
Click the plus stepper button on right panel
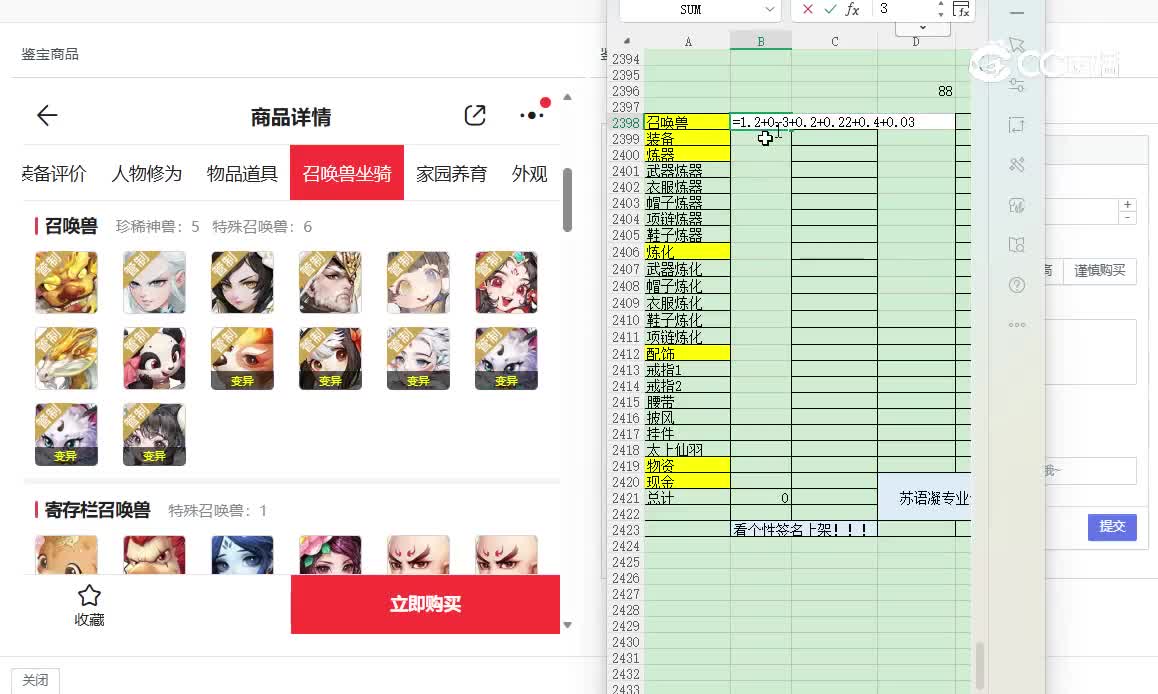coord(1128,204)
